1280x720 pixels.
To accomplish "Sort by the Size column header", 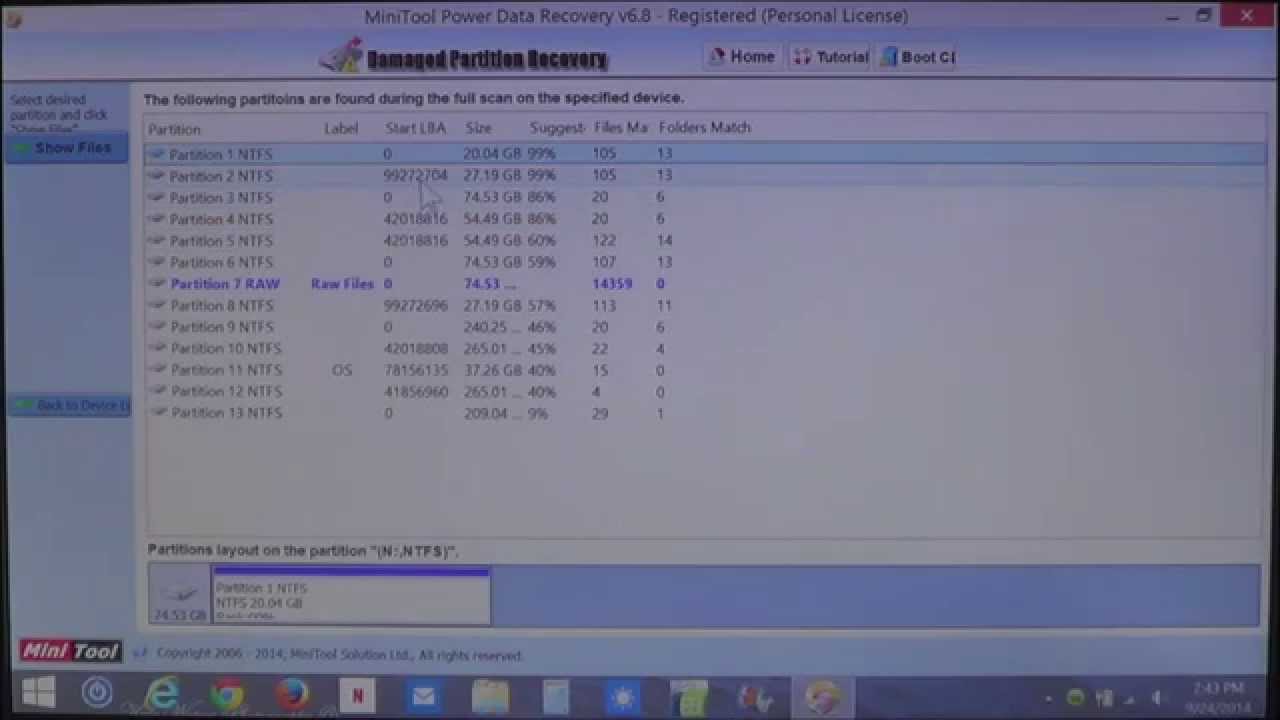I will pyautogui.click(x=478, y=128).
